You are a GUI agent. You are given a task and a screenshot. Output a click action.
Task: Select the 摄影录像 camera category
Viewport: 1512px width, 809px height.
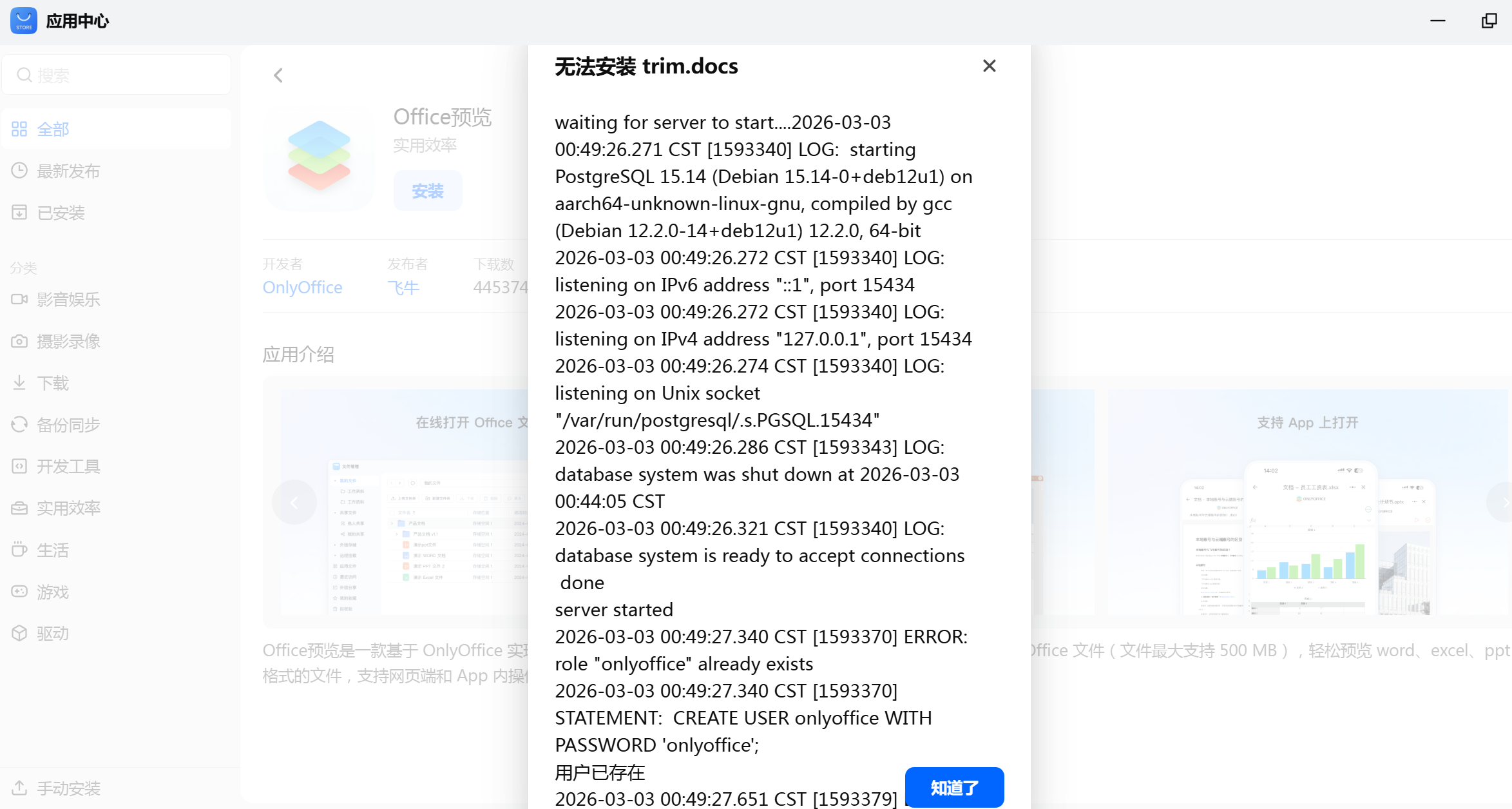(x=68, y=342)
